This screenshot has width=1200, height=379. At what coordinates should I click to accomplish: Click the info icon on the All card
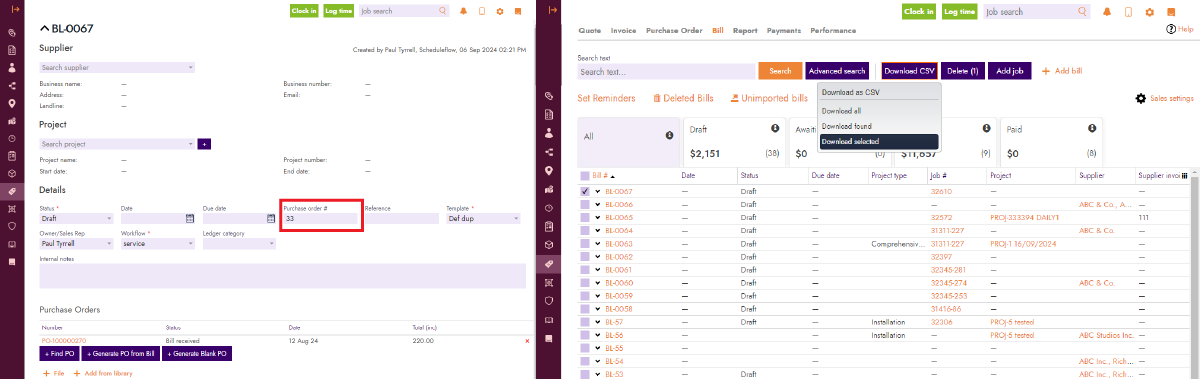pos(669,135)
